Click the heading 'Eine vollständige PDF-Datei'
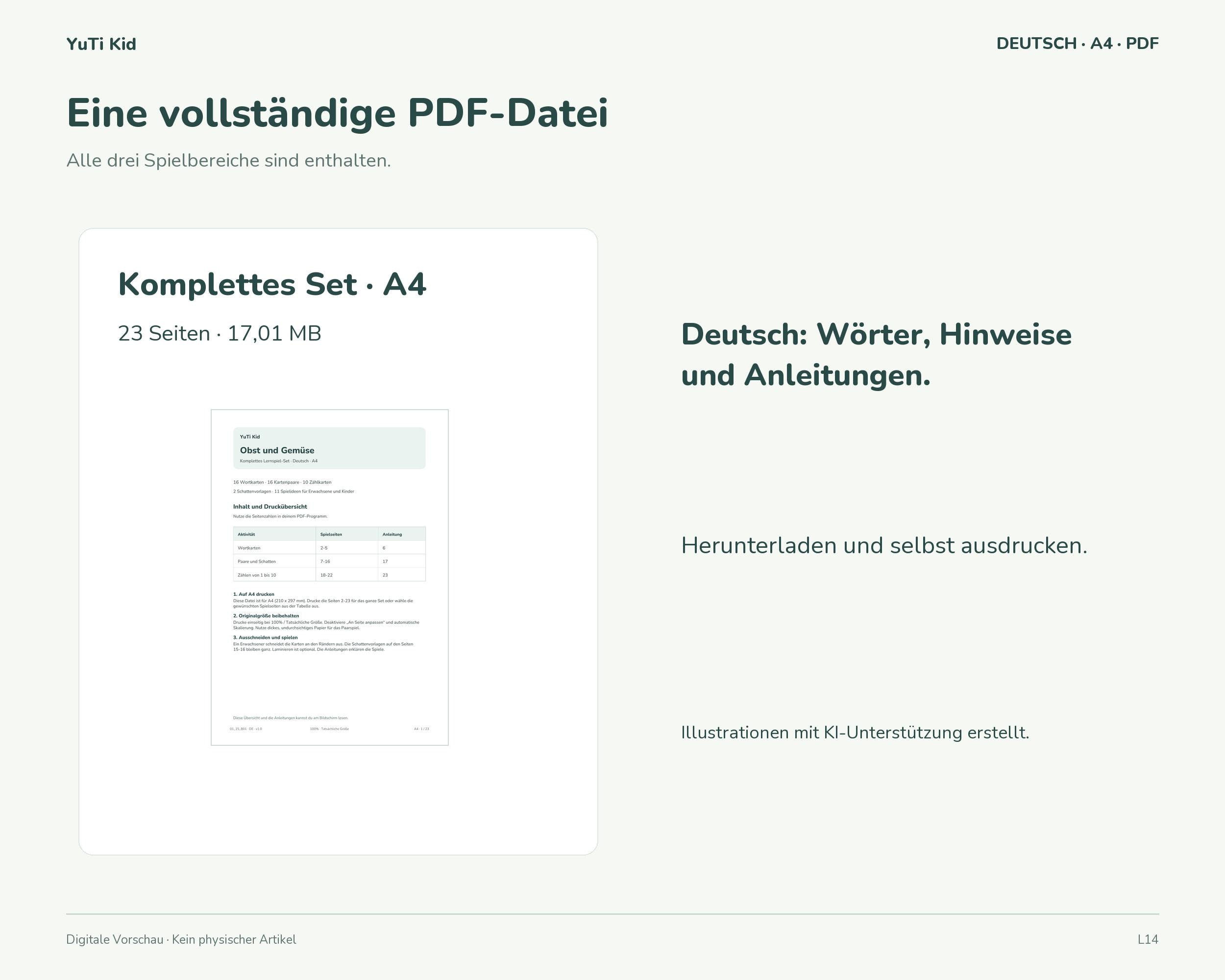The width and height of the screenshot is (1225, 980). click(338, 113)
